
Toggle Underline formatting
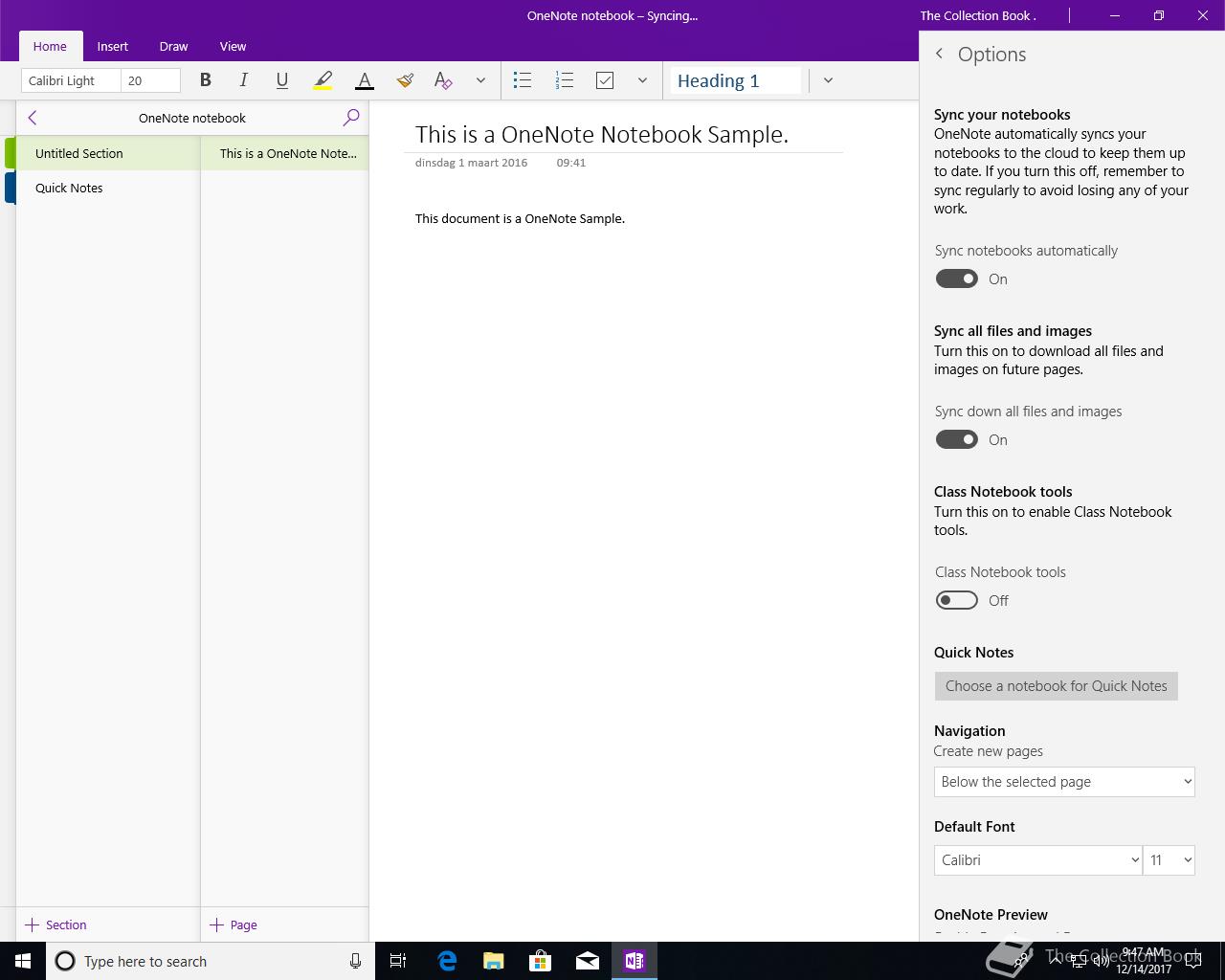(282, 80)
